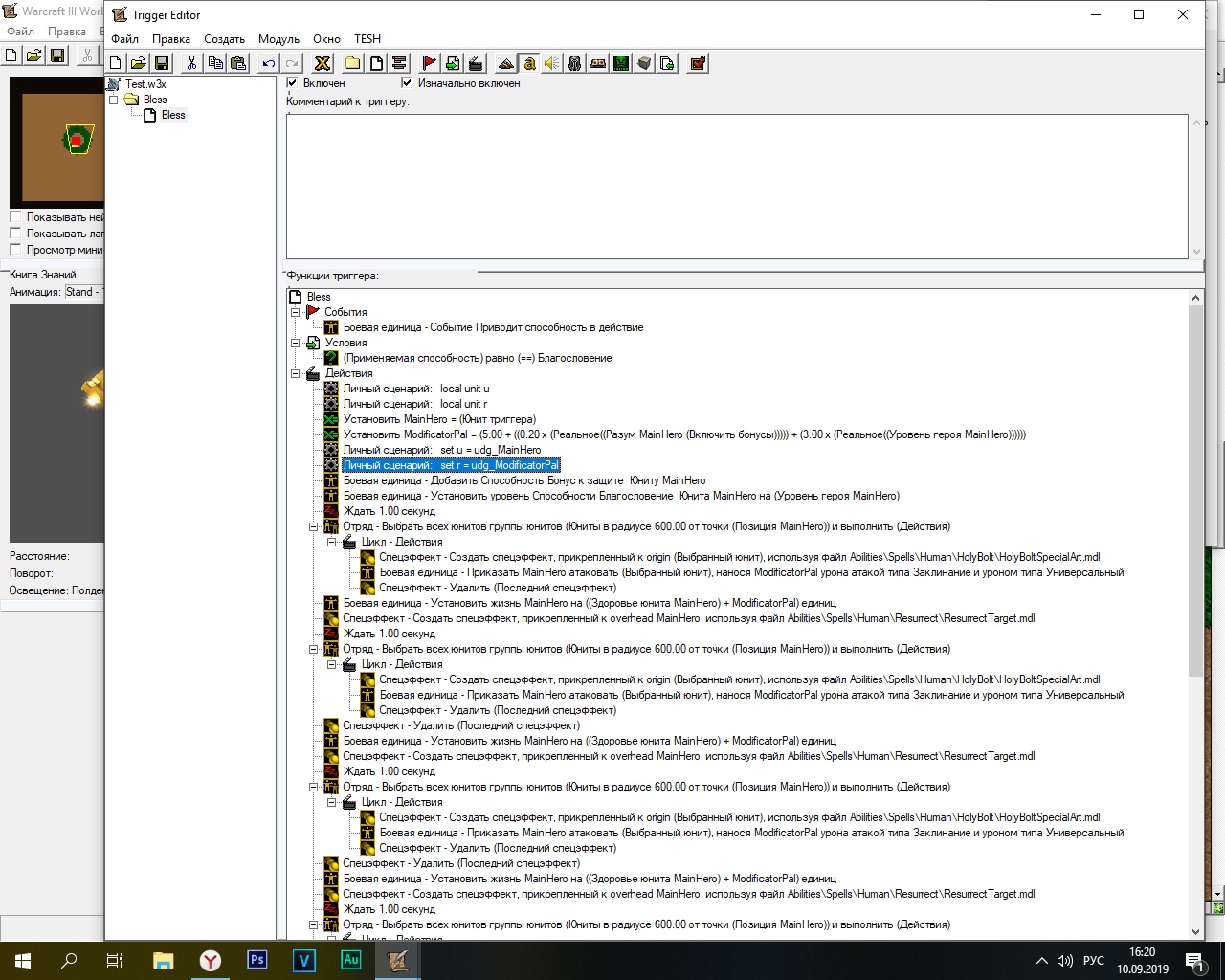Image resolution: width=1225 pixels, height=980 pixels.
Task: Select the 'local unit u' custom script row
Action: pos(416,389)
